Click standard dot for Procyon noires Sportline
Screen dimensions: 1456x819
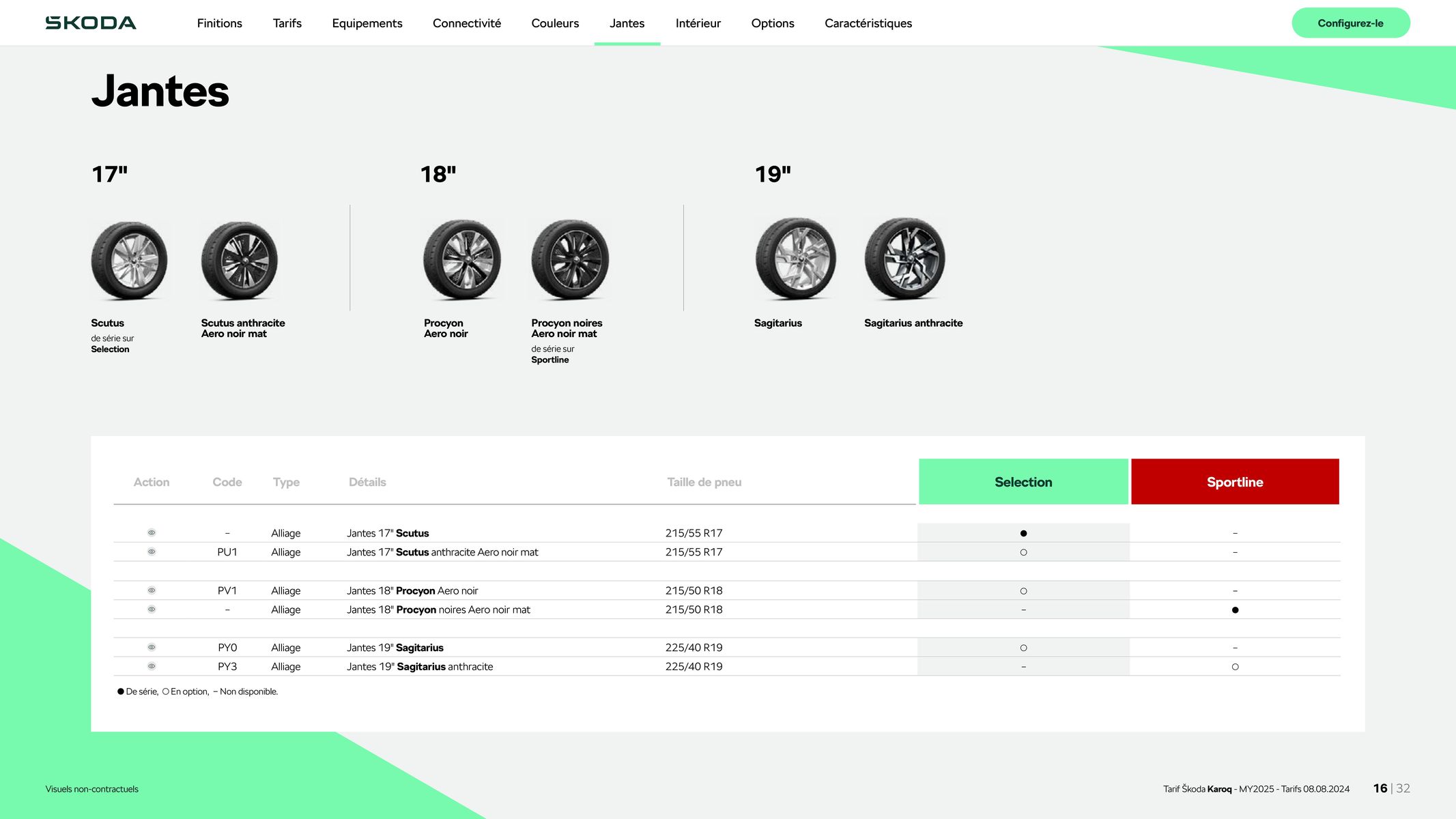1235,610
